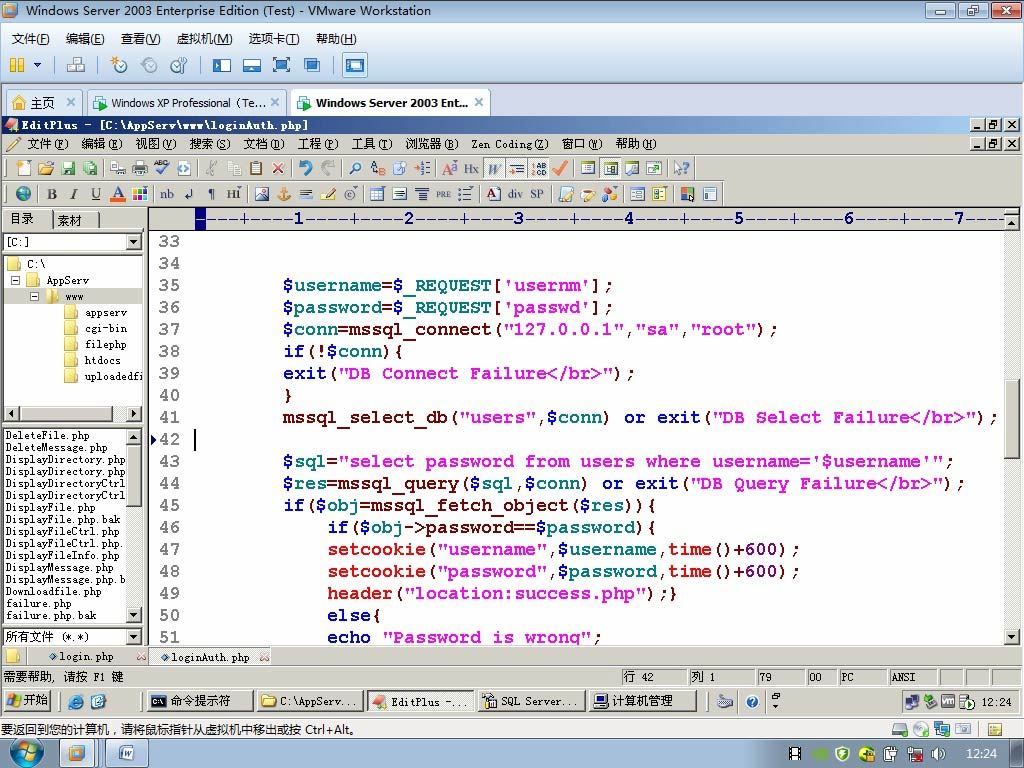Toggle line numbers 1AB 2CD button
This screenshot has height=768, width=1024.
[x=539, y=168]
